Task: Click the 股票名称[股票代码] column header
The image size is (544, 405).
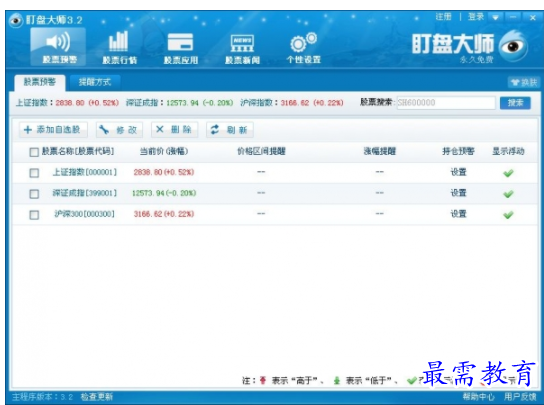Action: [x=78, y=151]
